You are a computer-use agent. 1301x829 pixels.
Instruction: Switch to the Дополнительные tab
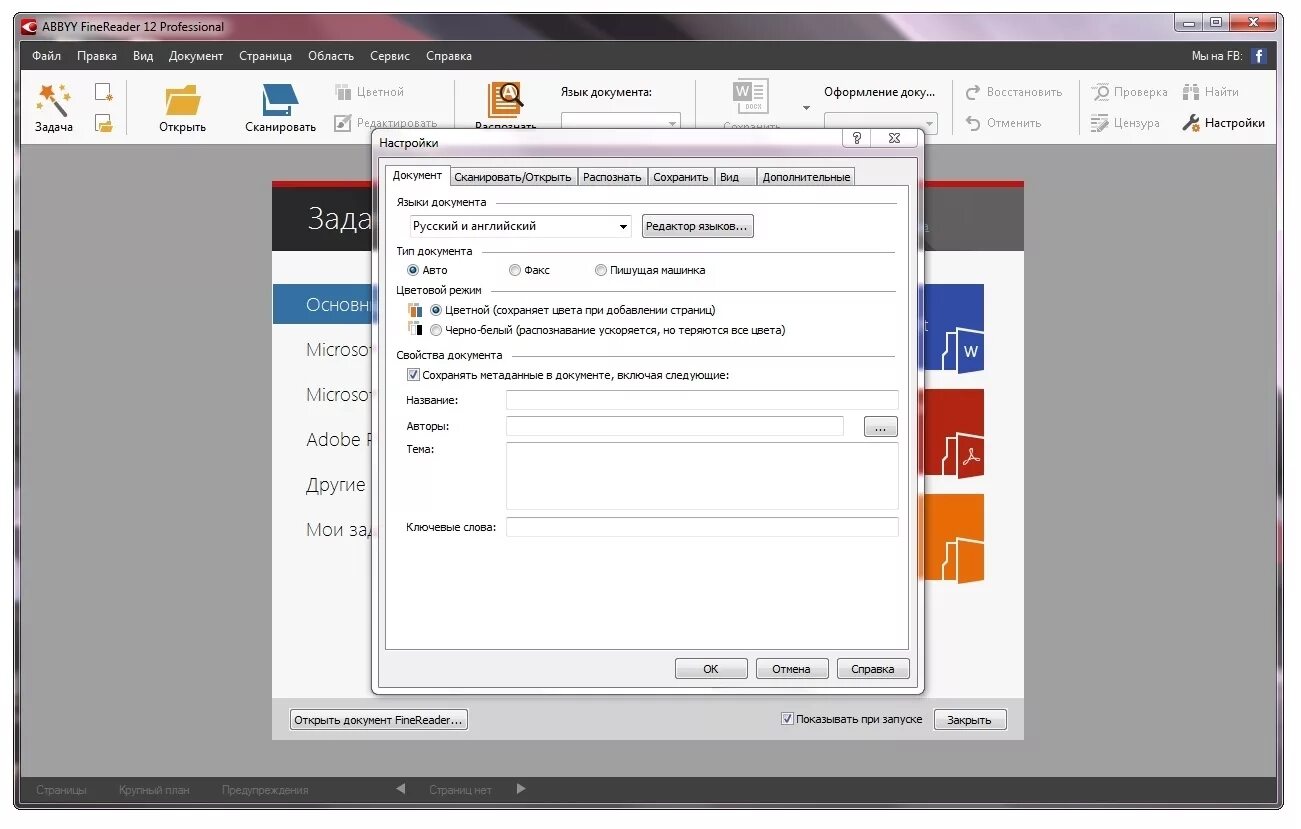tap(806, 177)
